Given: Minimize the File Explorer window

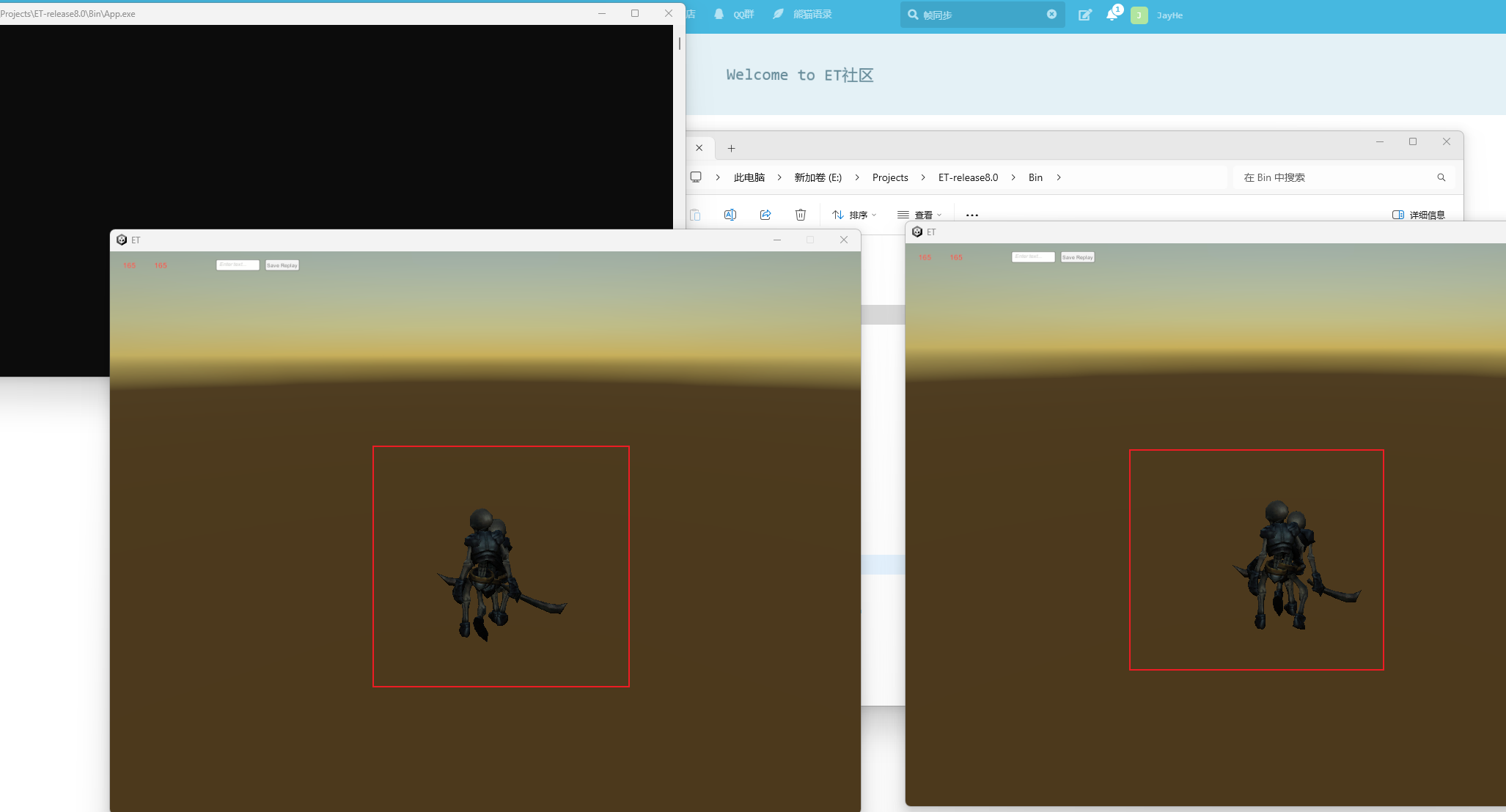Looking at the screenshot, I should coord(1380,141).
